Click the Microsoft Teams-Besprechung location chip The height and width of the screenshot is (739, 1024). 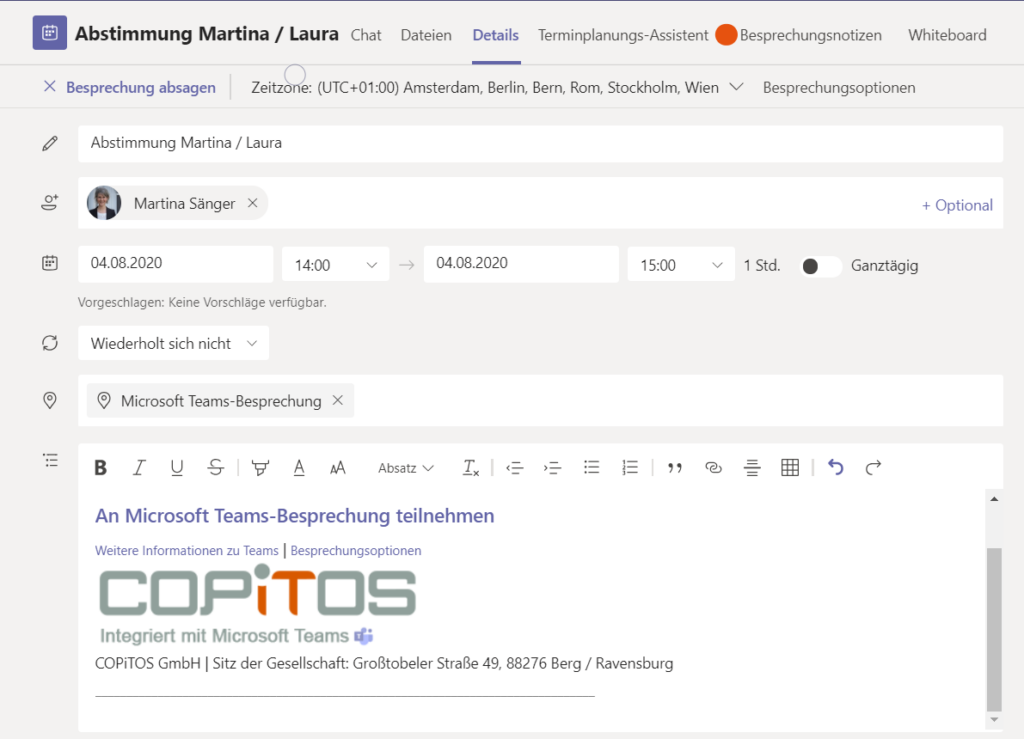(x=220, y=400)
